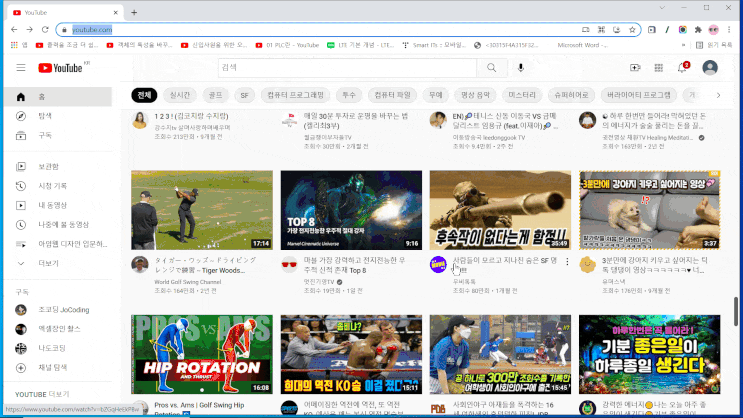Play the TOP 8 Marvel thumbnail
This screenshot has width=743, height=418.
pos(351,210)
